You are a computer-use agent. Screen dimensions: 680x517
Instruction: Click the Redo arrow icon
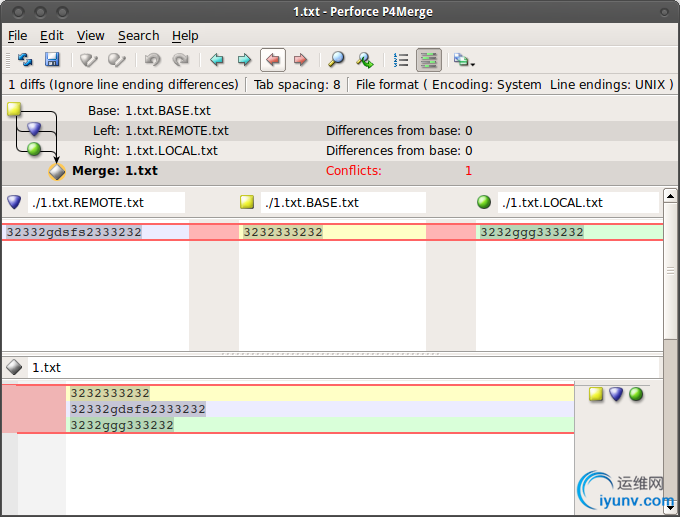coord(180,59)
